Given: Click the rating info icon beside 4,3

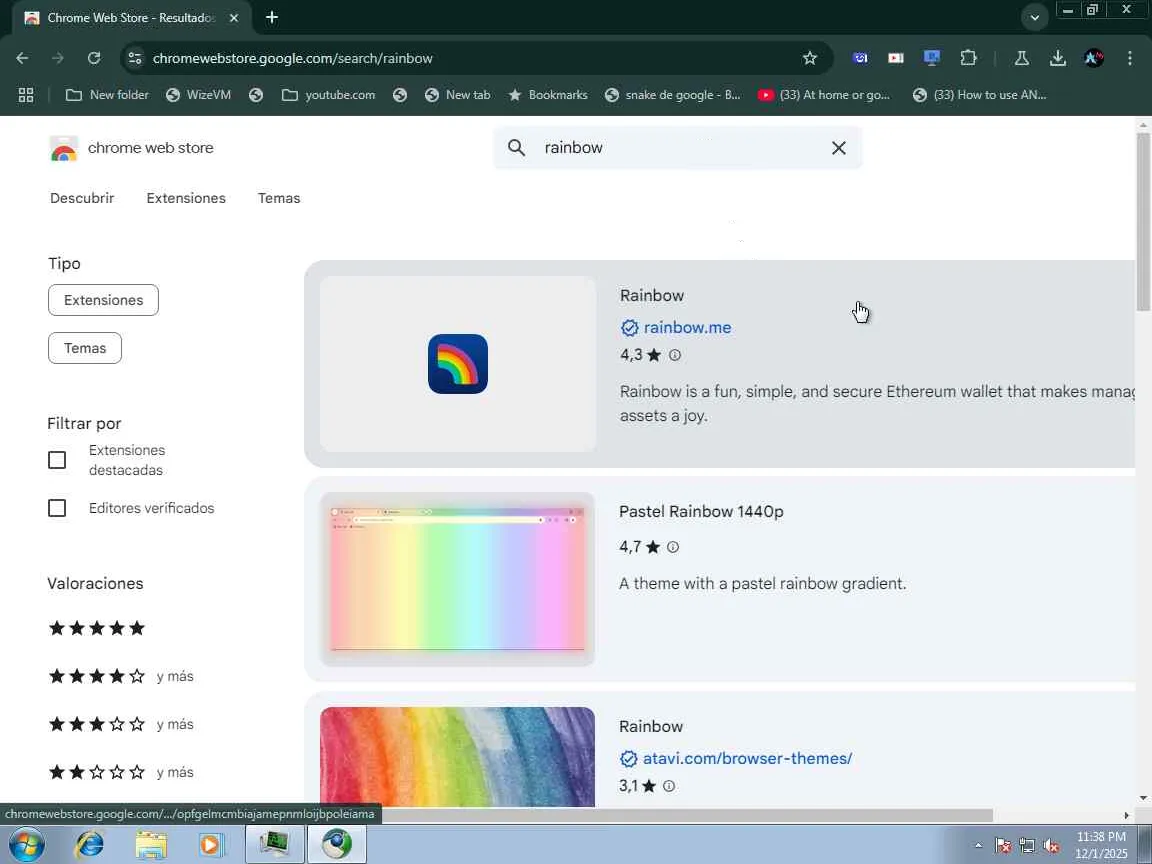Looking at the screenshot, I should (x=674, y=355).
